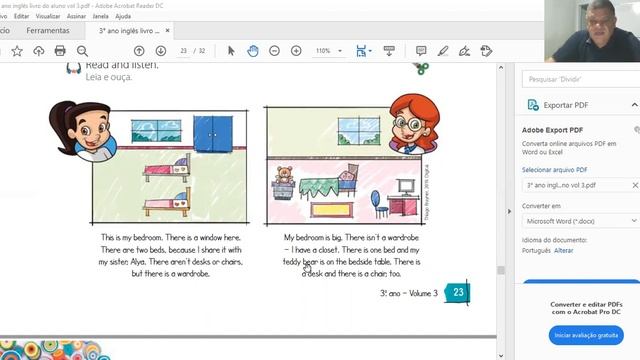640x360 pixels.
Task: Go to previous page arrow
Action: click(x=139, y=51)
